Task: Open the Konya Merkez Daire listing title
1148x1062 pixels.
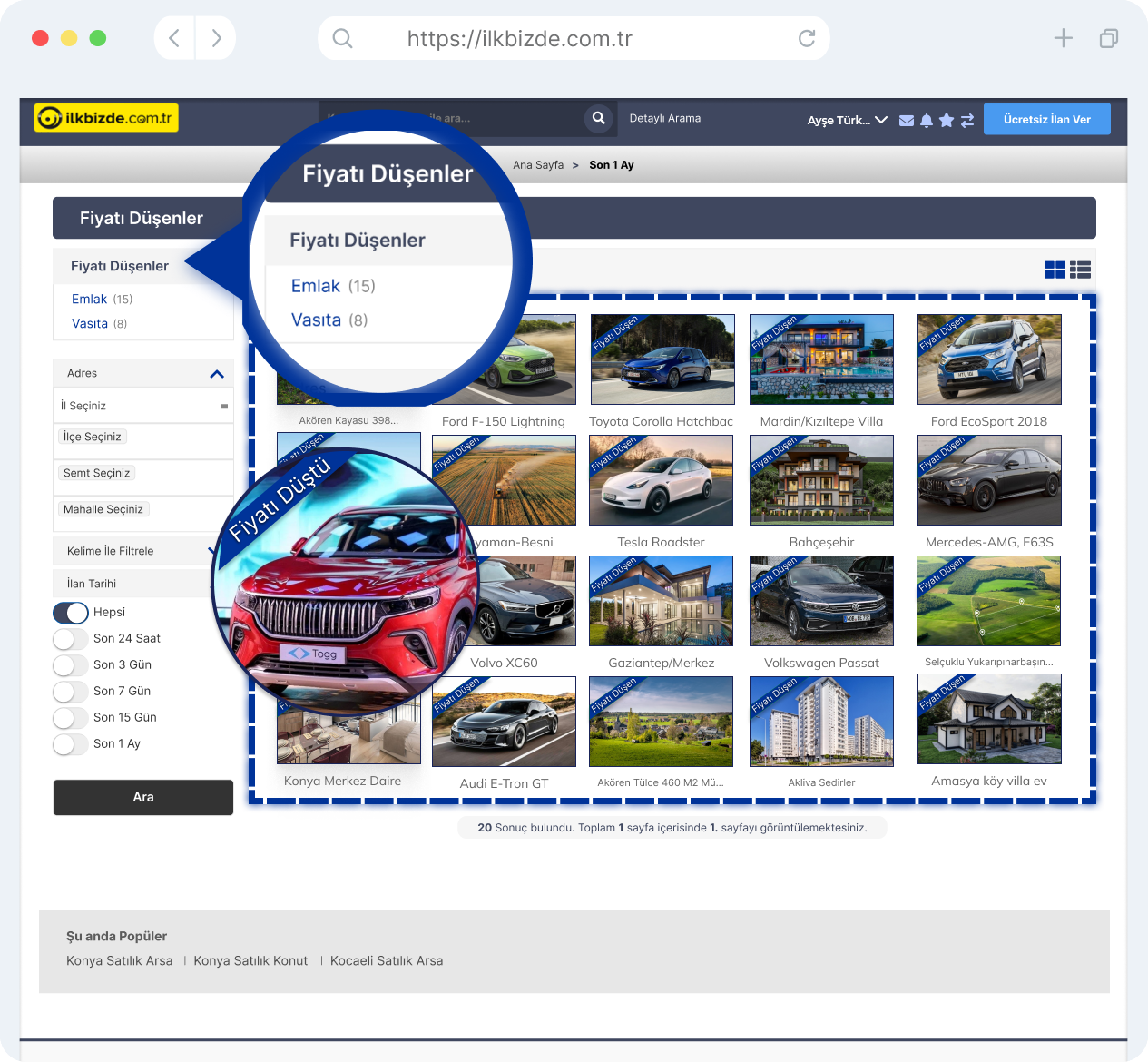Action: (x=342, y=781)
